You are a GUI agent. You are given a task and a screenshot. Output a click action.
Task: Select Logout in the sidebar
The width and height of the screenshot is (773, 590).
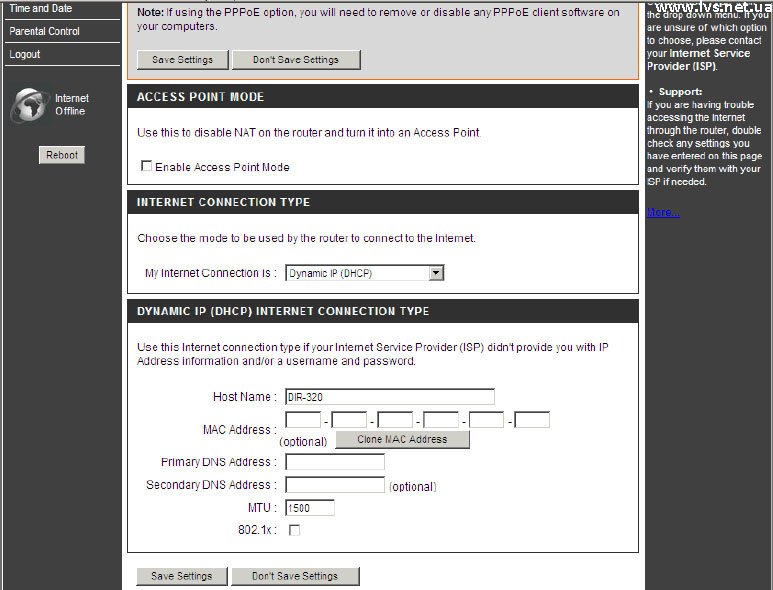click(x=25, y=54)
